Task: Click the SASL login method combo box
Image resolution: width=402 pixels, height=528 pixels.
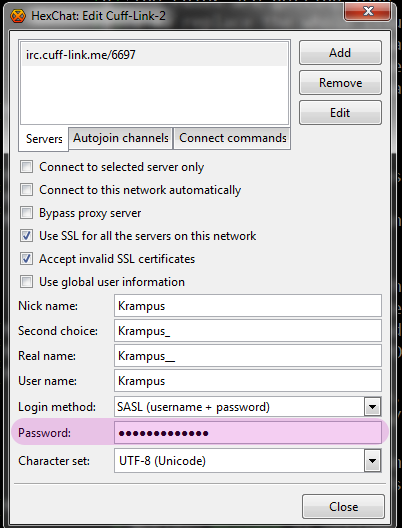Action: [x=248, y=407]
